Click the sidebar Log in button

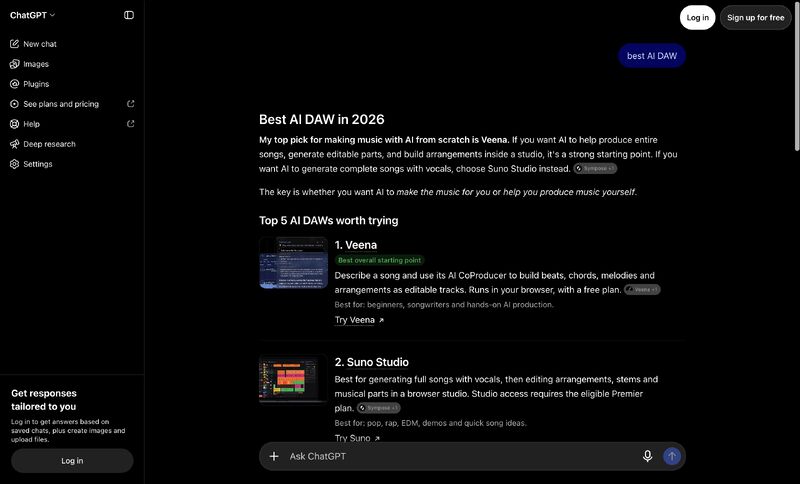(x=72, y=461)
